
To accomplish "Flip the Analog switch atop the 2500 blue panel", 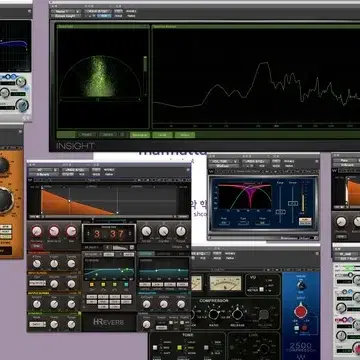I will [x=301, y=284].
